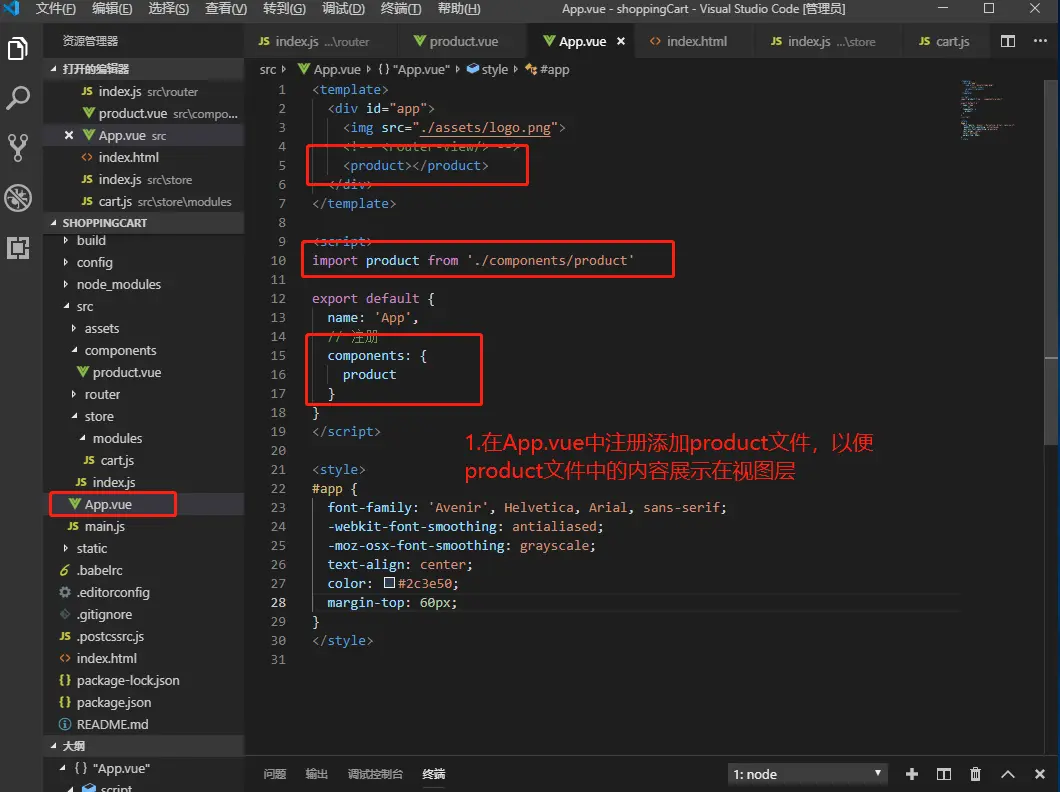This screenshot has width=1060, height=792.
Task: Open the 调试控制台 panel tab
Action: (375, 774)
